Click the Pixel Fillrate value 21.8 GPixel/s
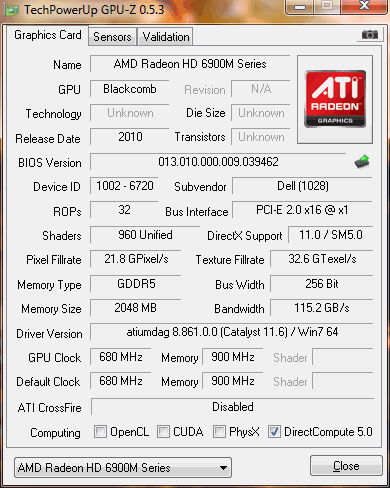 tap(136, 259)
